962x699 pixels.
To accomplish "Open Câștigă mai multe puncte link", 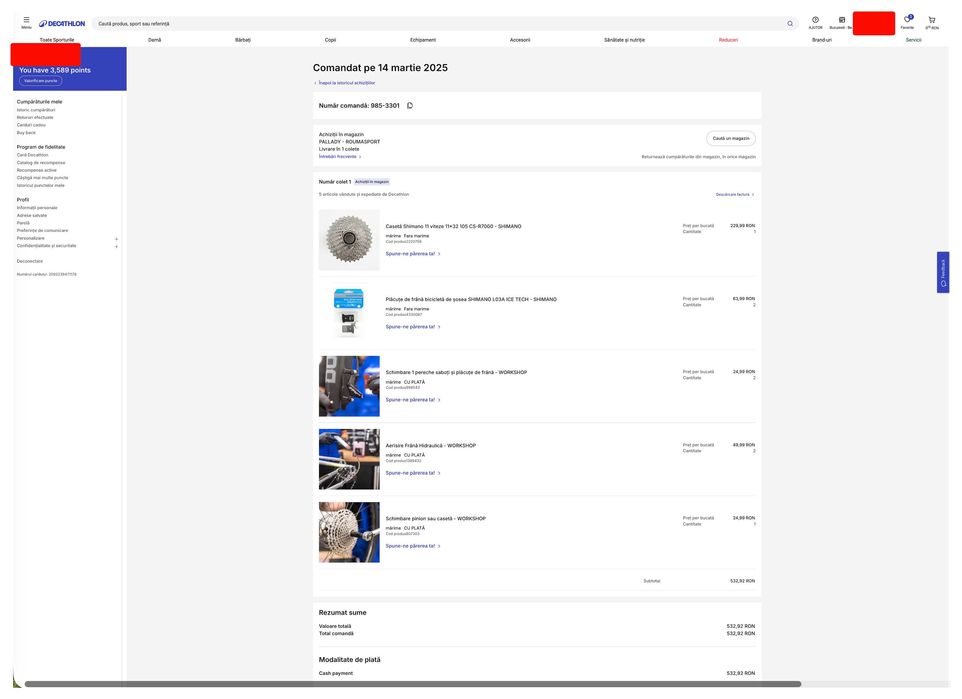I will click(42, 178).
